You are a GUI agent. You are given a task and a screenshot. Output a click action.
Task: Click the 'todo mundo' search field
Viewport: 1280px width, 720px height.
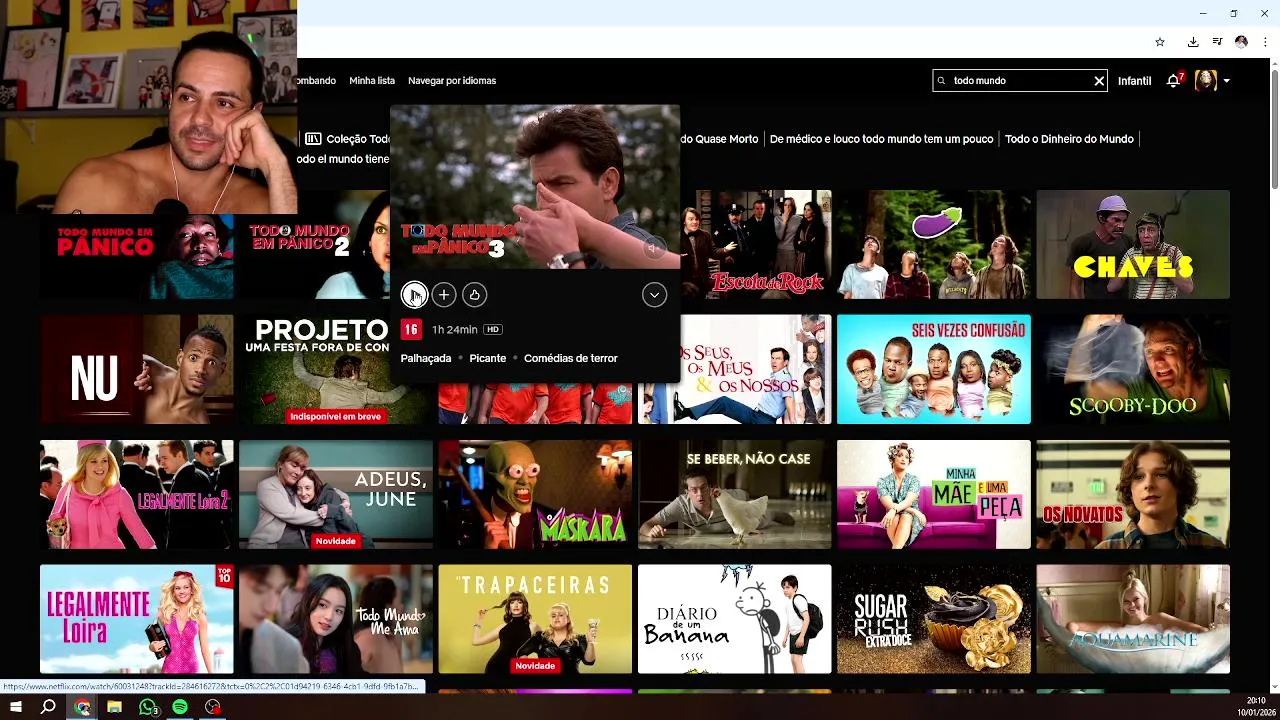pos(1020,81)
